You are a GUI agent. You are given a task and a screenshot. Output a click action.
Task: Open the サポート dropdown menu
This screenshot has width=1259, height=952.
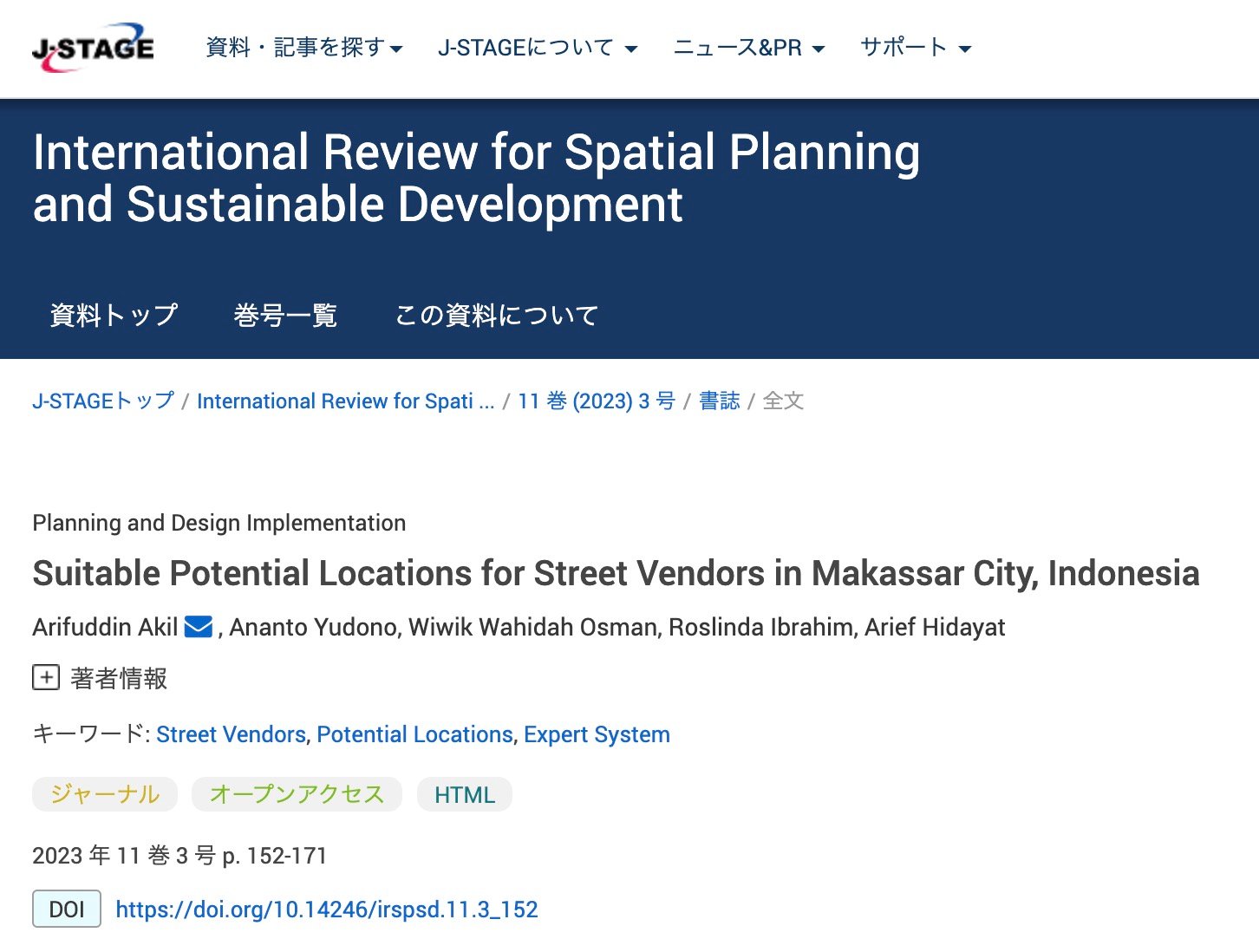pos(916,48)
